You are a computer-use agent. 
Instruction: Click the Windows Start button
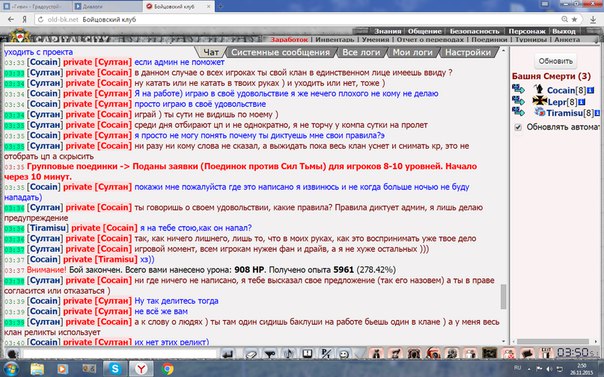coord(12,369)
